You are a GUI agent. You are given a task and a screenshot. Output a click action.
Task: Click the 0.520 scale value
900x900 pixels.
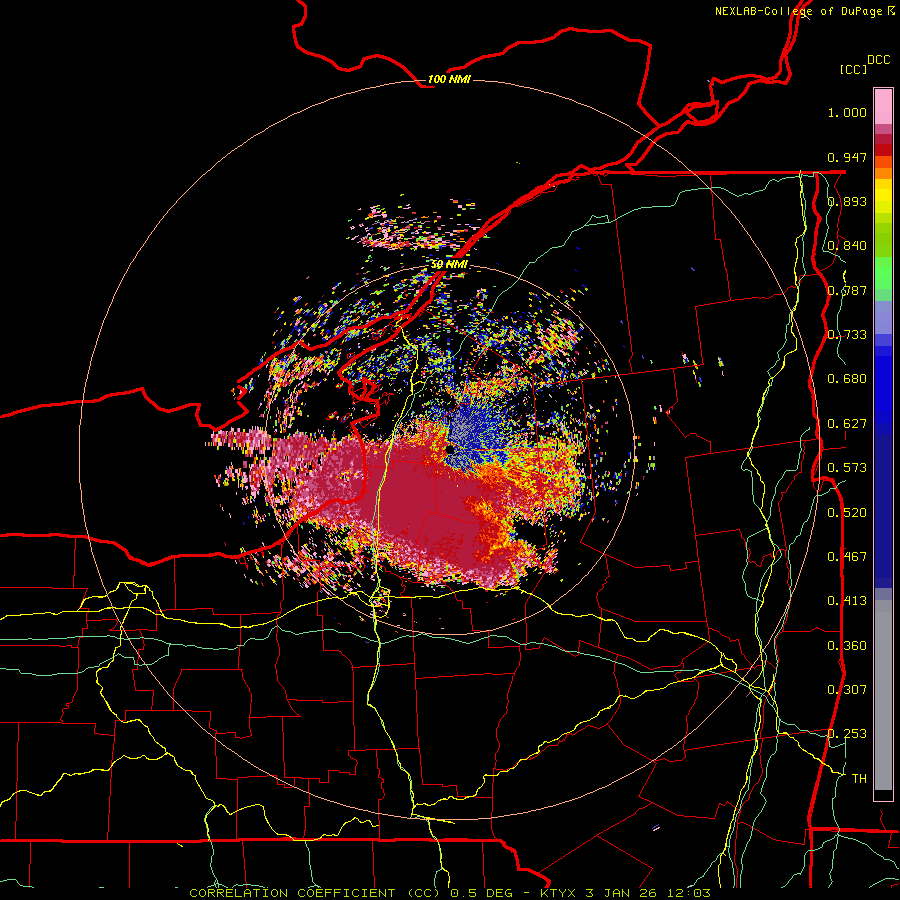coord(847,513)
